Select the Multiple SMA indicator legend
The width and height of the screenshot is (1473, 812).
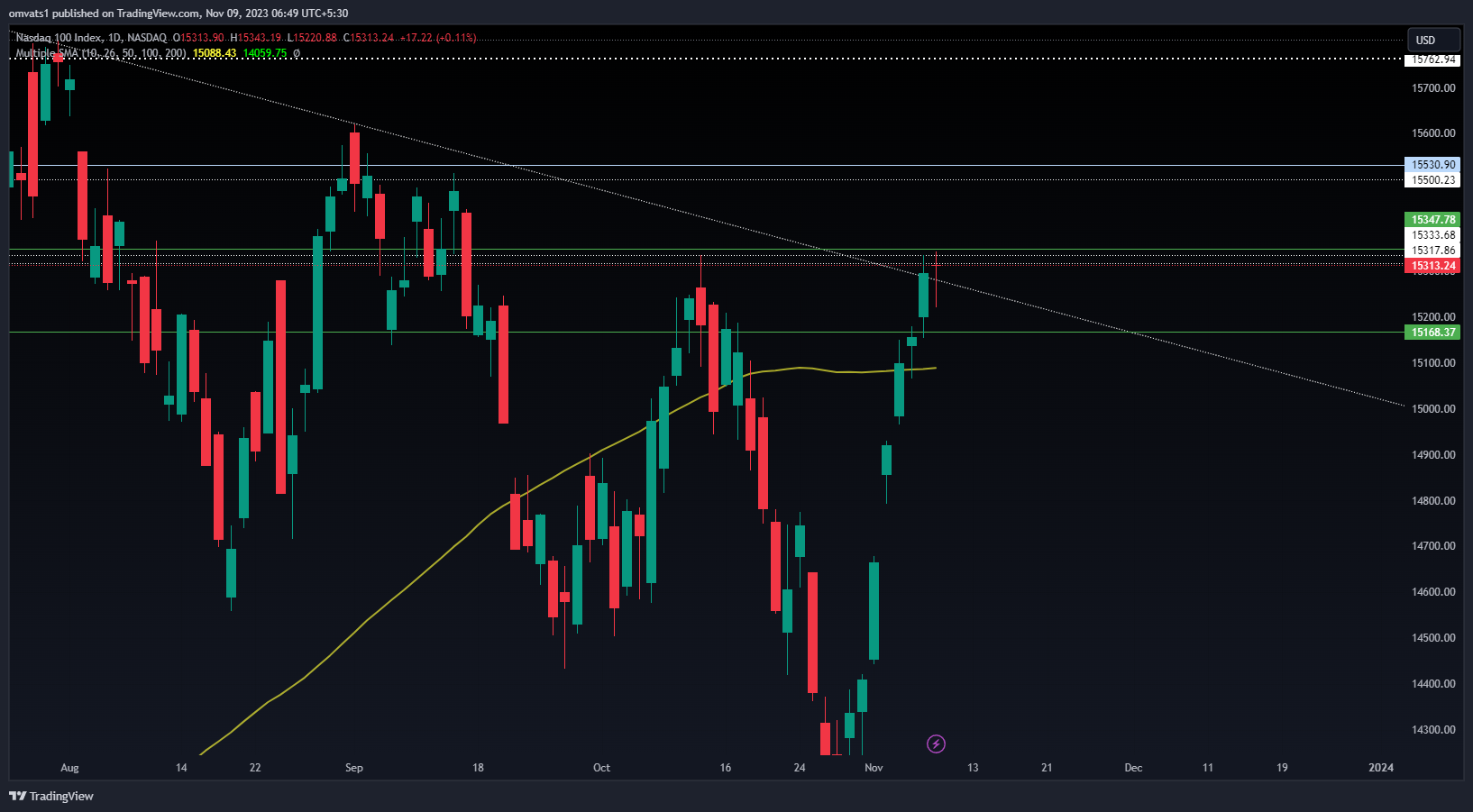[x=101, y=53]
